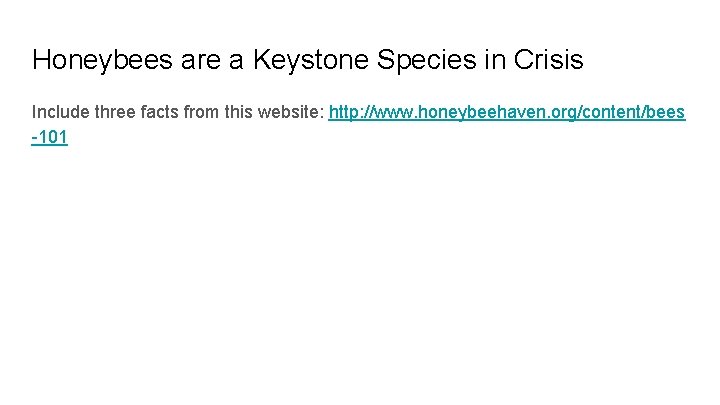Click empty slide area below the text

coord(360,280)
